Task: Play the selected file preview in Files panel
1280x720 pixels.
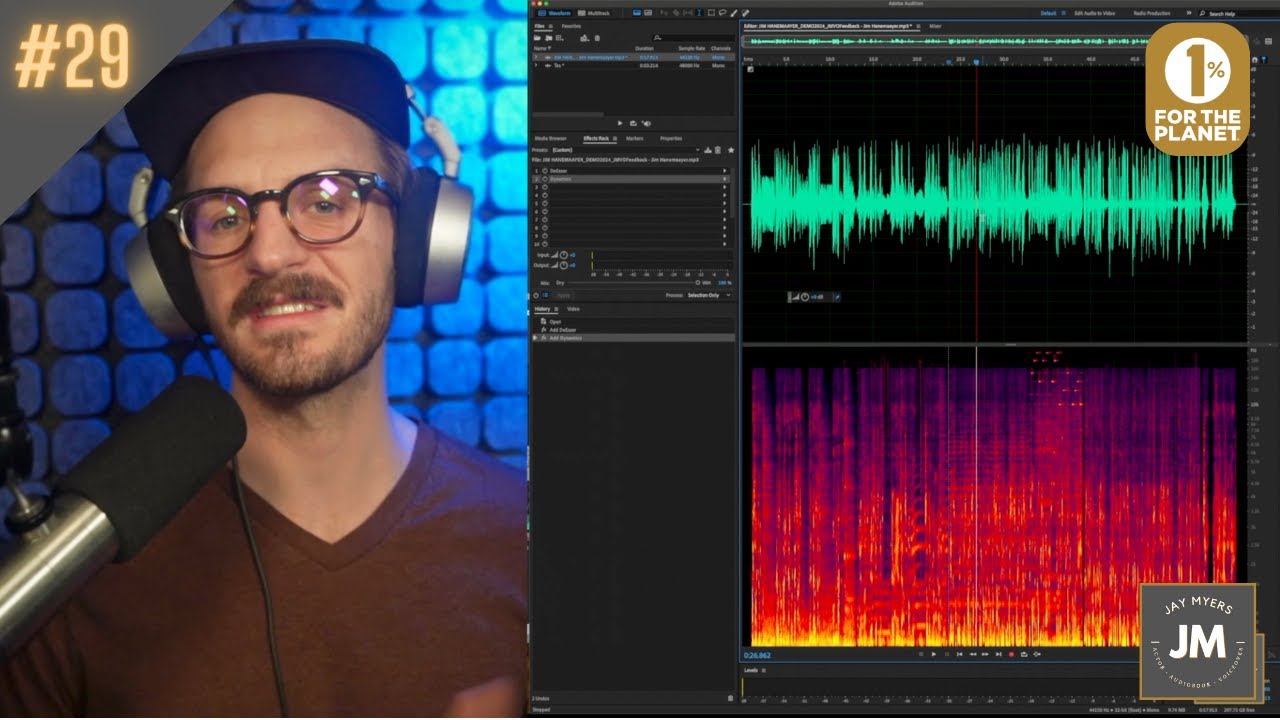Action: tap(620, 123)
